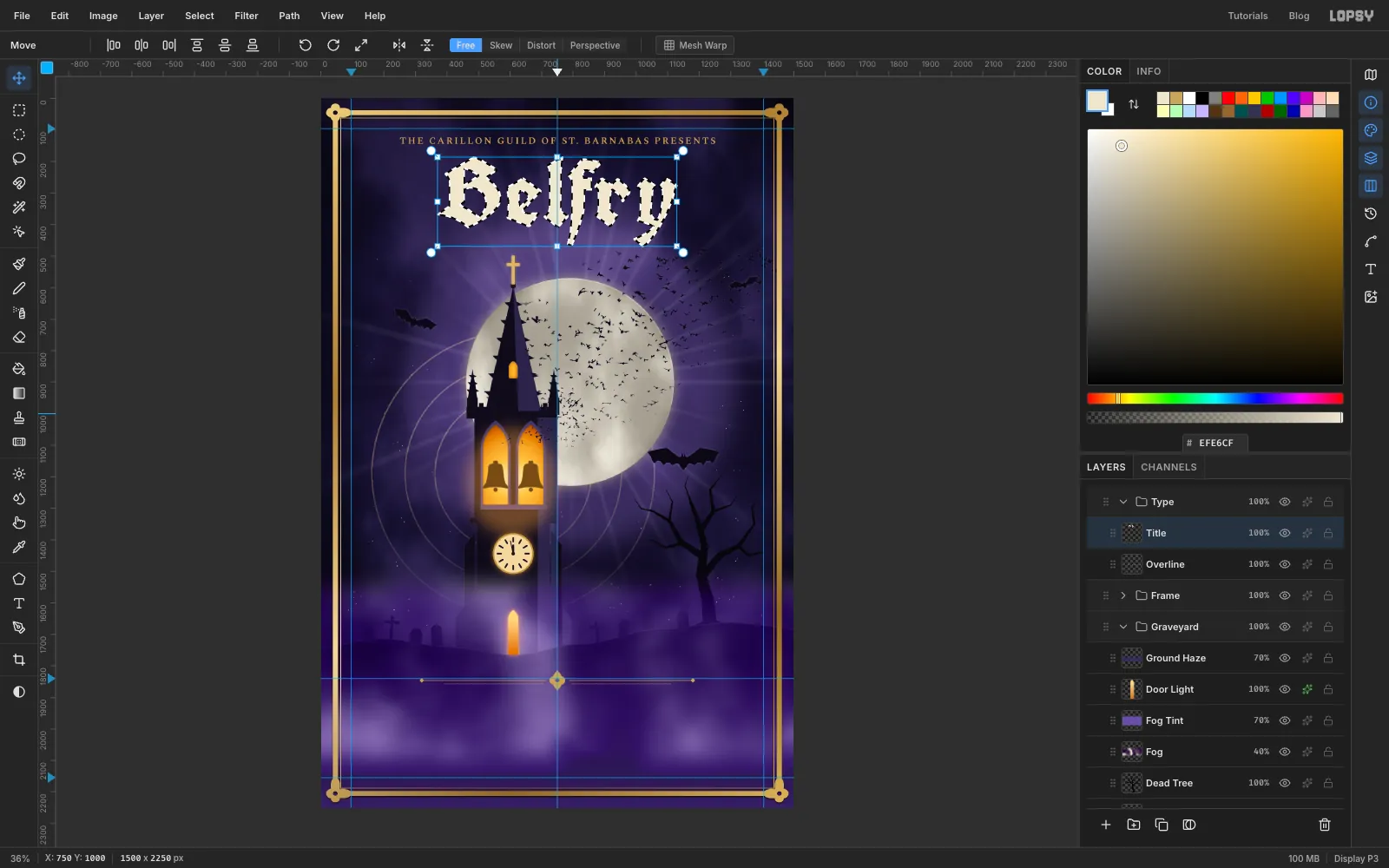Choose the Lasso selection tool
Viewport: 1389px width, 868px height.
19,159
